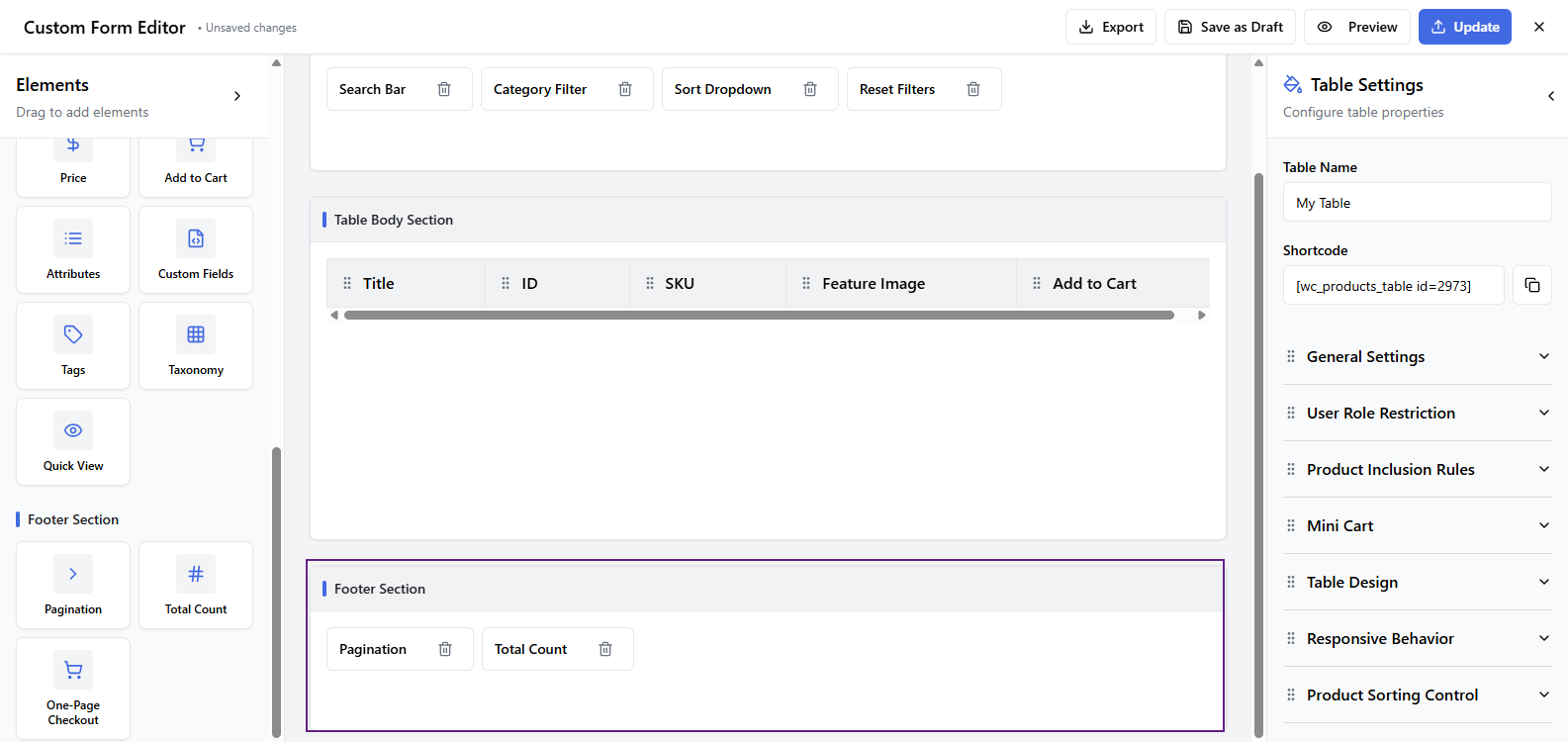Expand User Role Restriction options
The width and height of the screenshot is (1568, 742).
(1417, 413)
